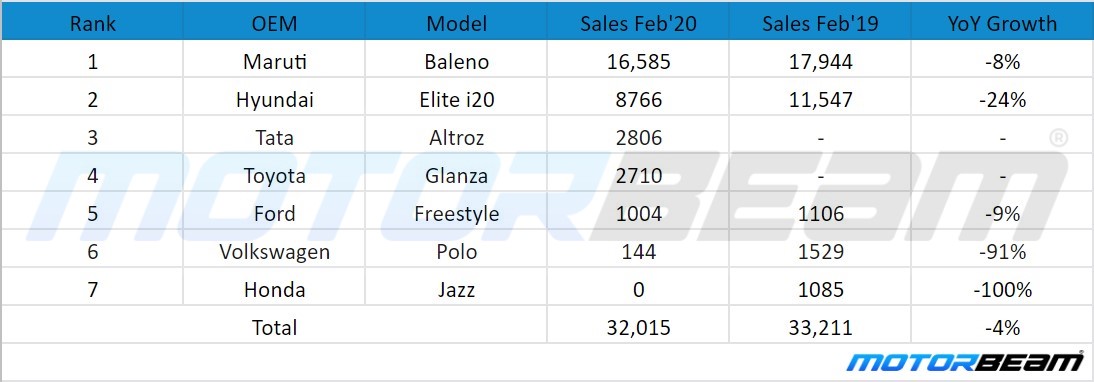
Task: Click the Model column header
Action: click(456, 24)
